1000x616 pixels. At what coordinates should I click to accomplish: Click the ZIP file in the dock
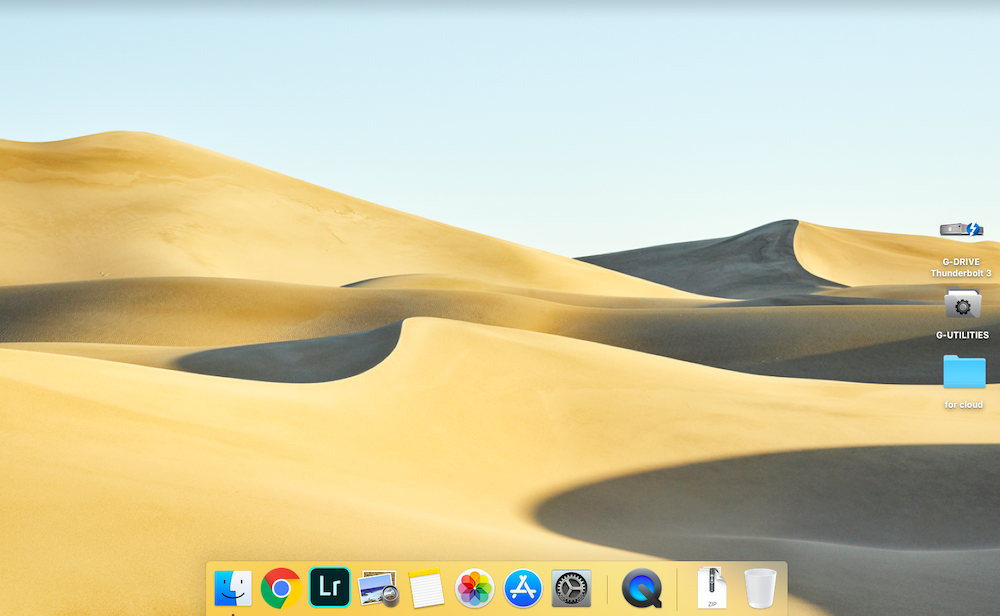[712, 588]
